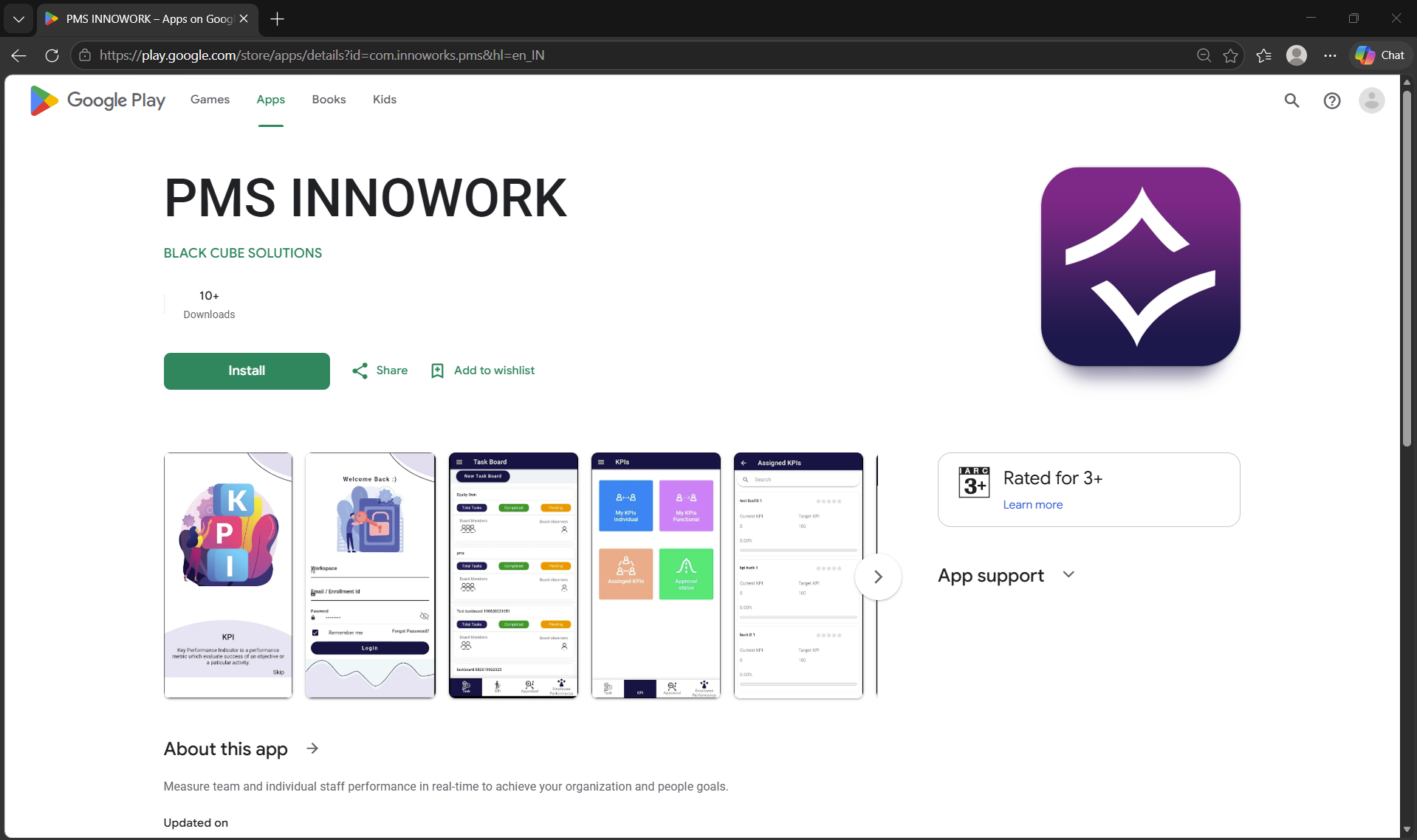Open the Assigned KPIs screenshot
The width and height of the screenshot is (1417, 840).
(x=798, y=575)
